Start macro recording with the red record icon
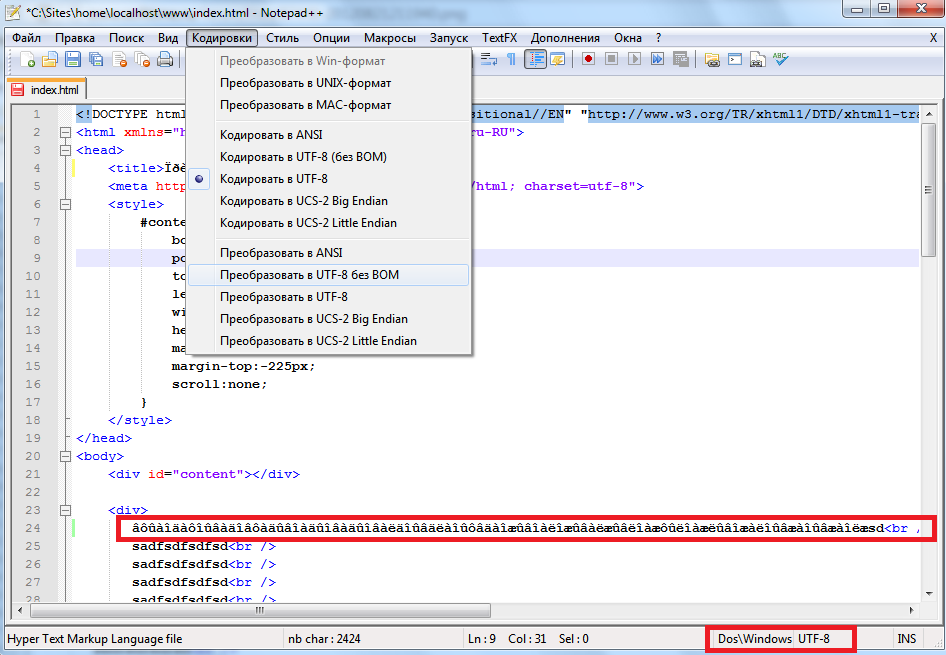The image size is (946, 655). [x=588, y=59]
